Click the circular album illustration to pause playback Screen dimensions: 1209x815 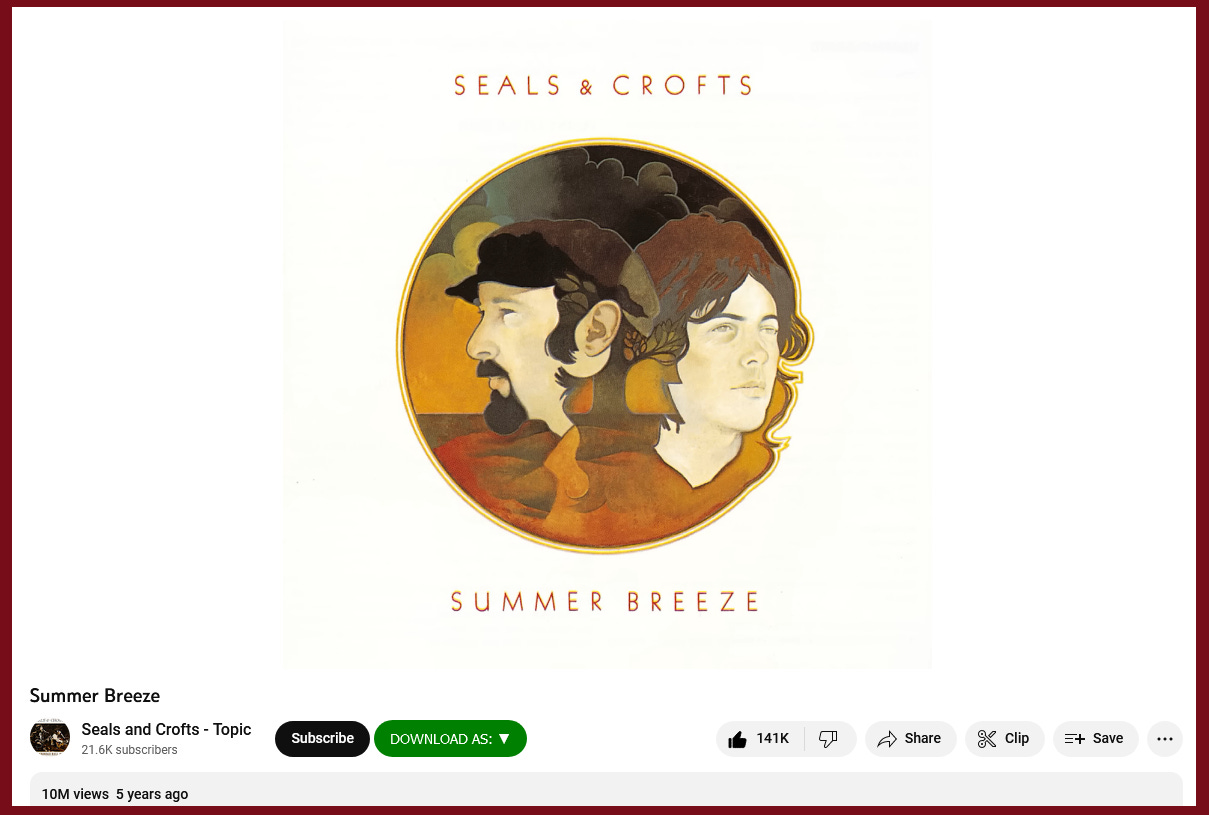click(x=604, y=345)
